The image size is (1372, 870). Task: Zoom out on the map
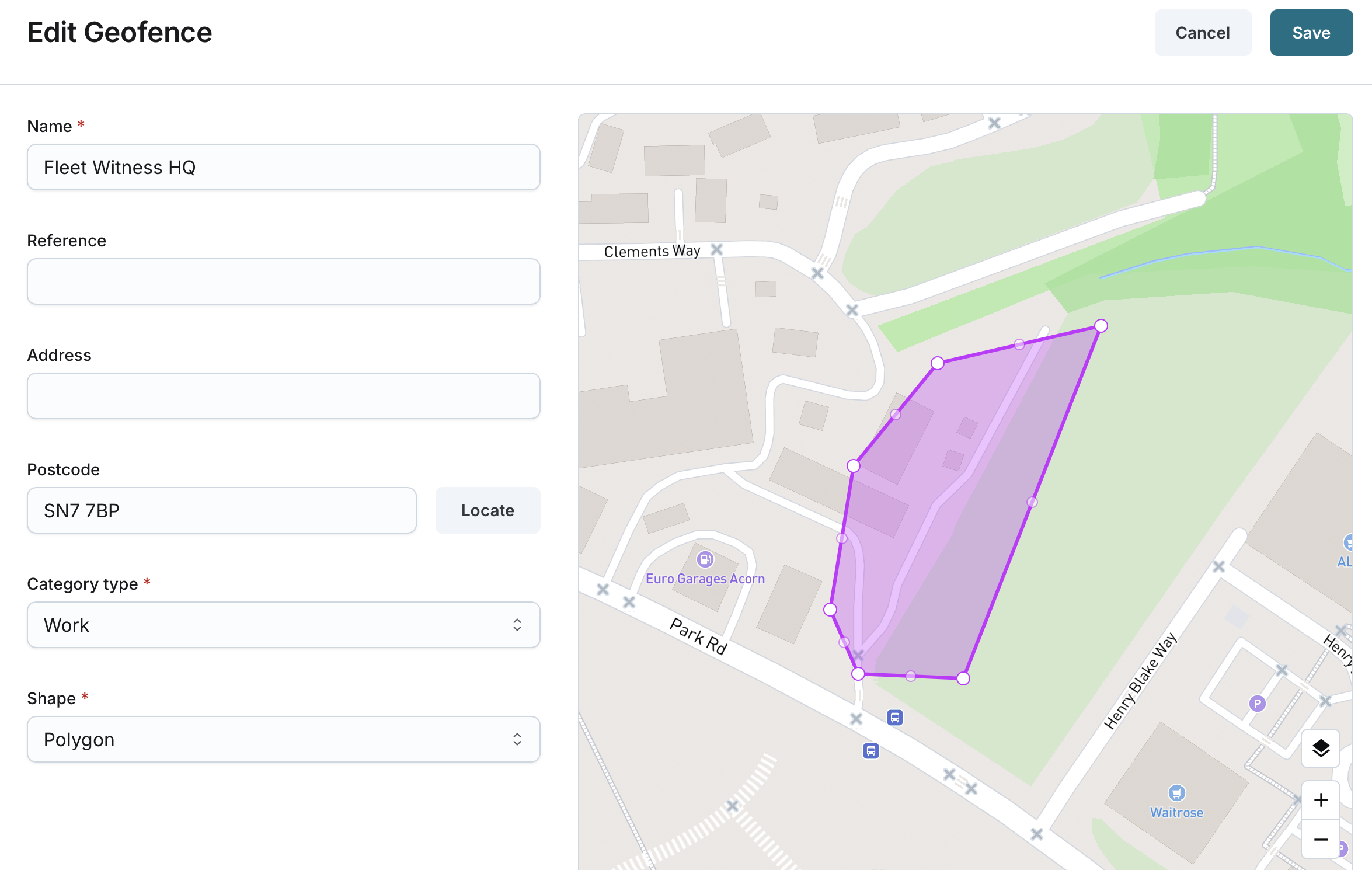coord(1321,840)
